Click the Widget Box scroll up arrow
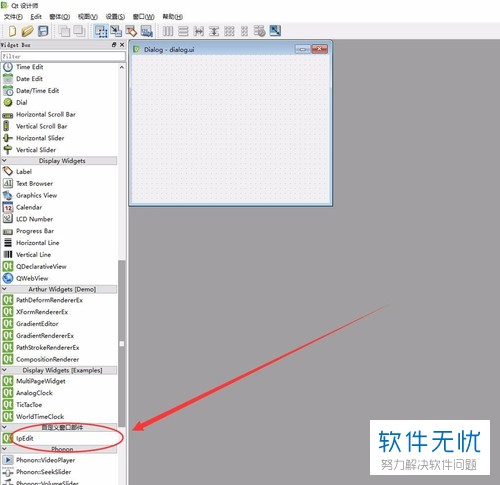Screen dimensions: 500x485 coord(122,67)
